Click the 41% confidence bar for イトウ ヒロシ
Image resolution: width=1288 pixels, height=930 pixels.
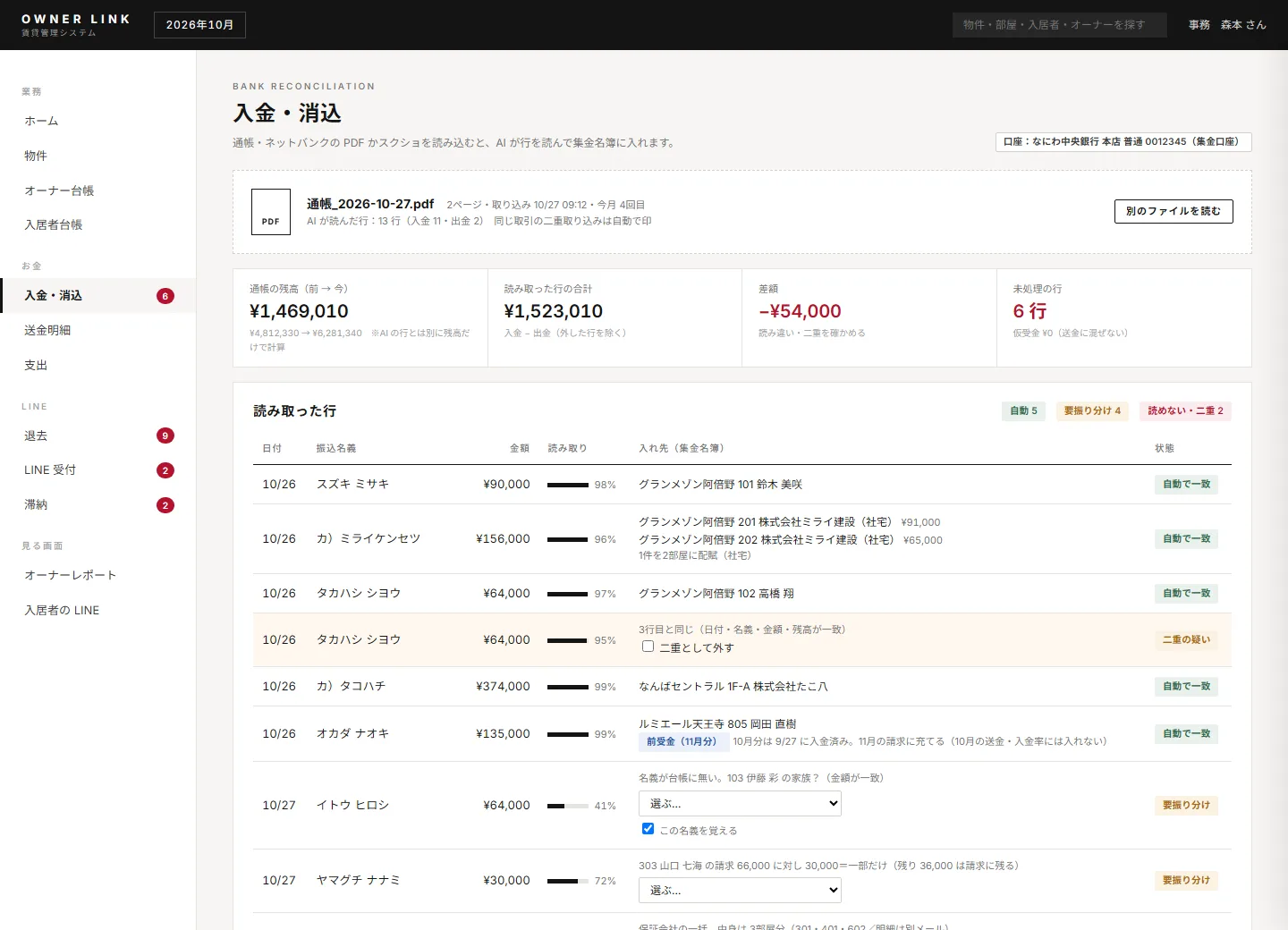click(568, 806)
